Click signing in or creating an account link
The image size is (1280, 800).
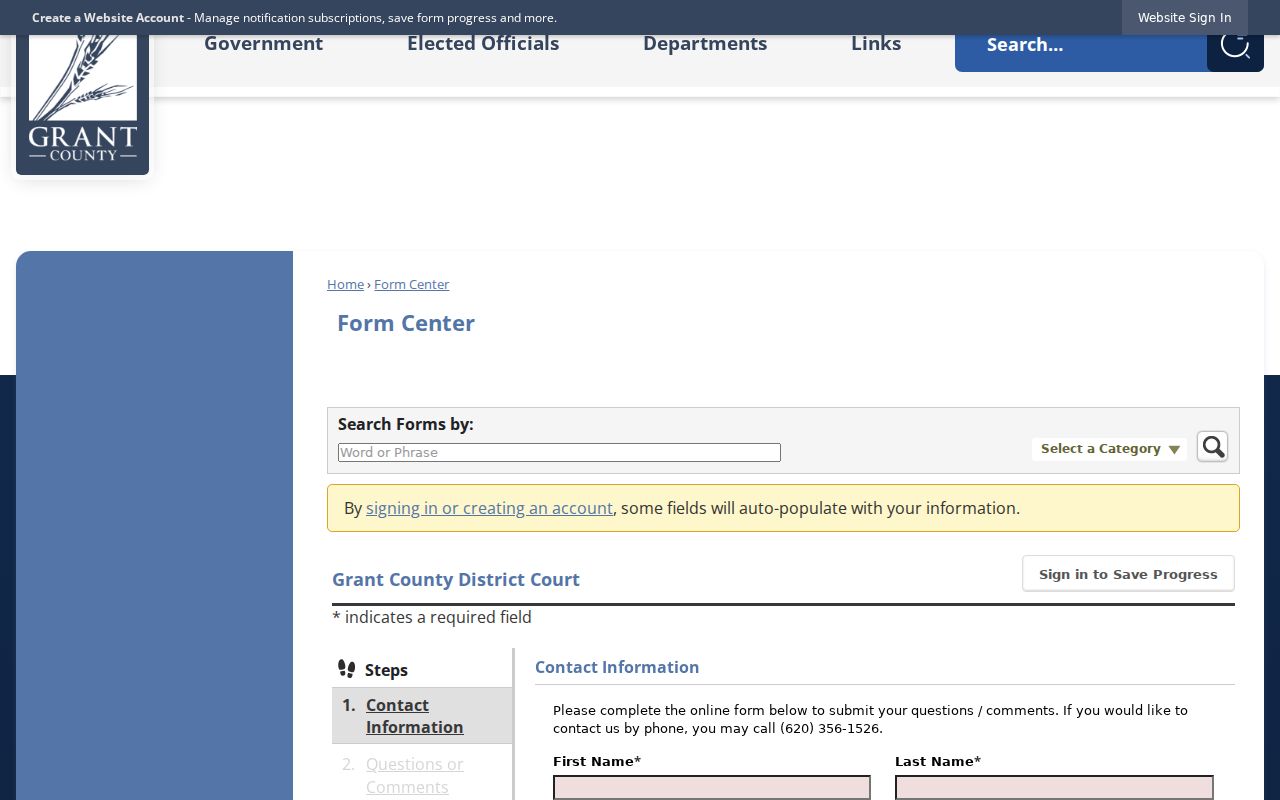(489, 508)
